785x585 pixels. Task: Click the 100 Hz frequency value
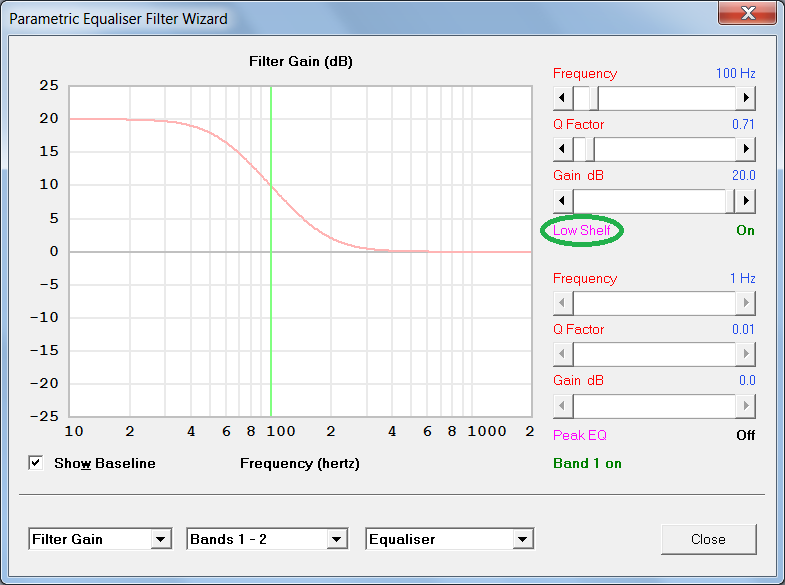735,73
